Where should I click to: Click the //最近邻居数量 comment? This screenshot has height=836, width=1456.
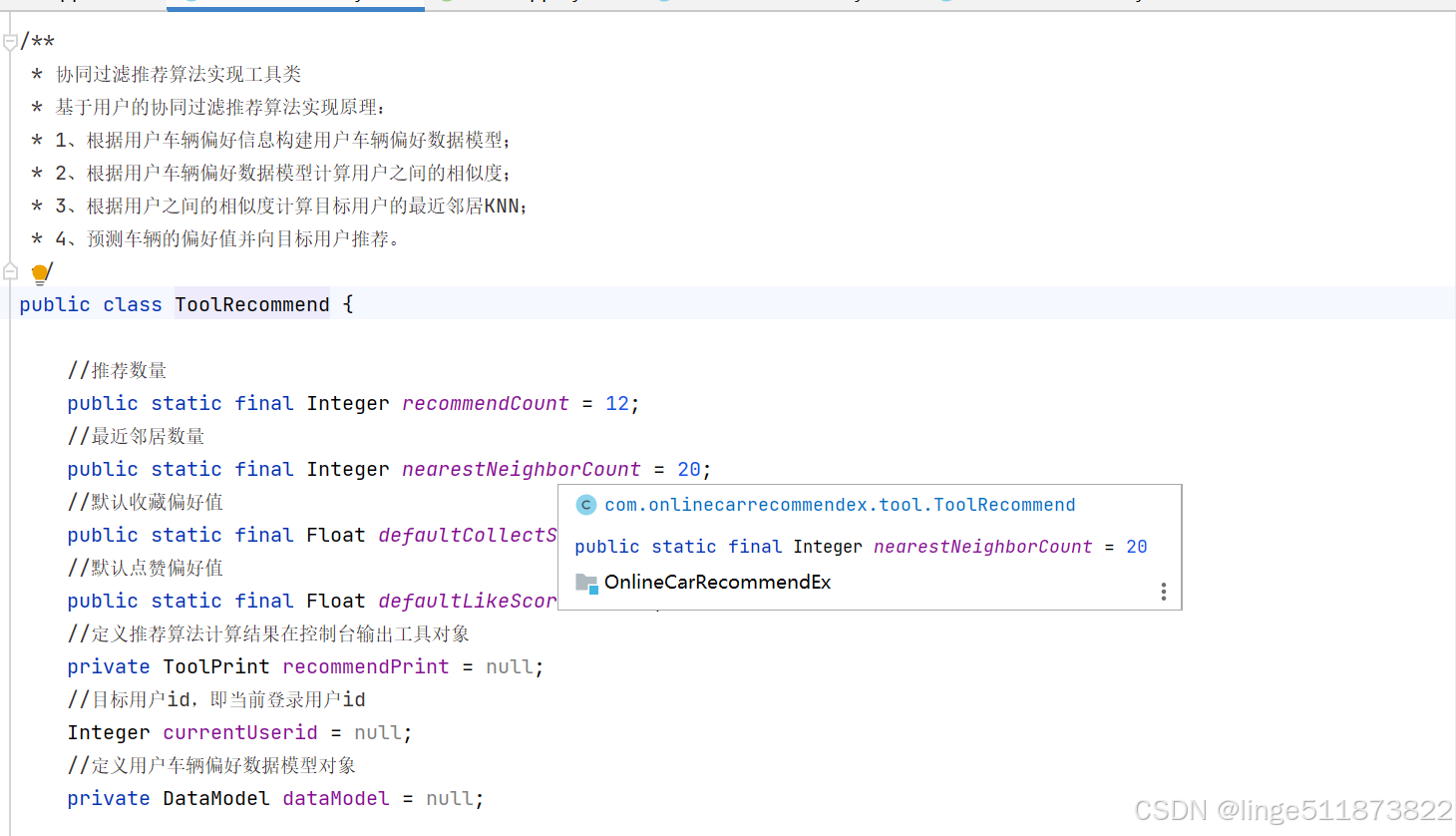pos(137,436)
